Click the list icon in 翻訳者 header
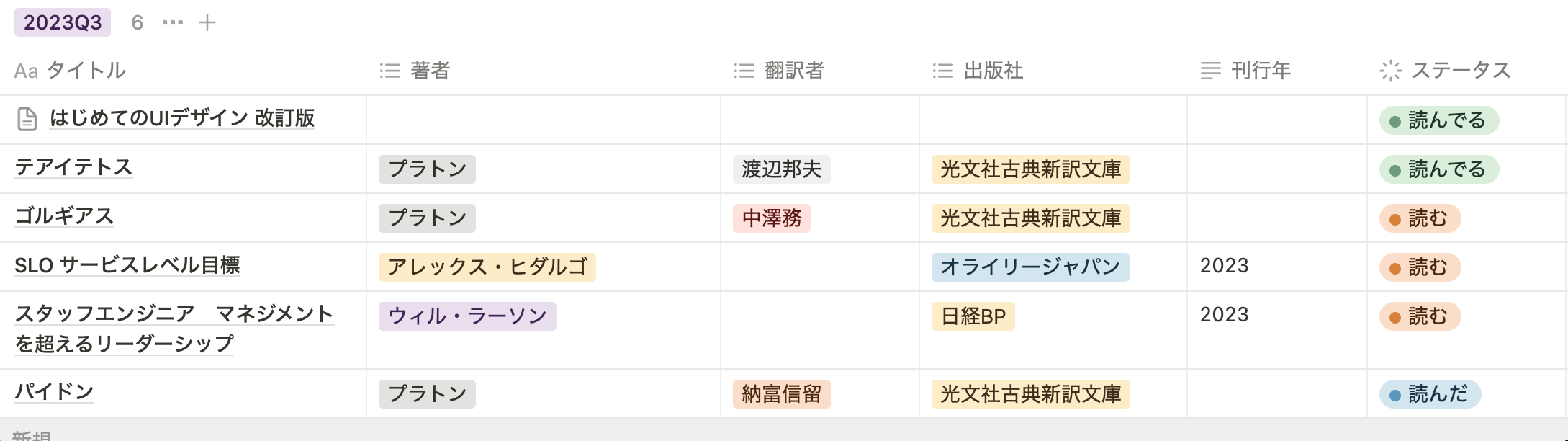This screenshot has width=1568, height=441. pos(744,71)
